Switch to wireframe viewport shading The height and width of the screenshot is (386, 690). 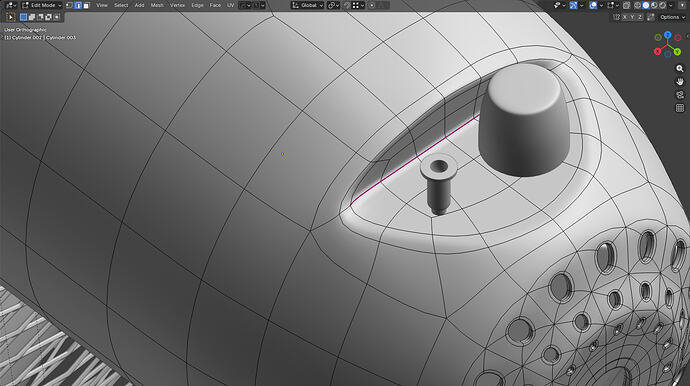pyautogui.click(x=637, y=5)
